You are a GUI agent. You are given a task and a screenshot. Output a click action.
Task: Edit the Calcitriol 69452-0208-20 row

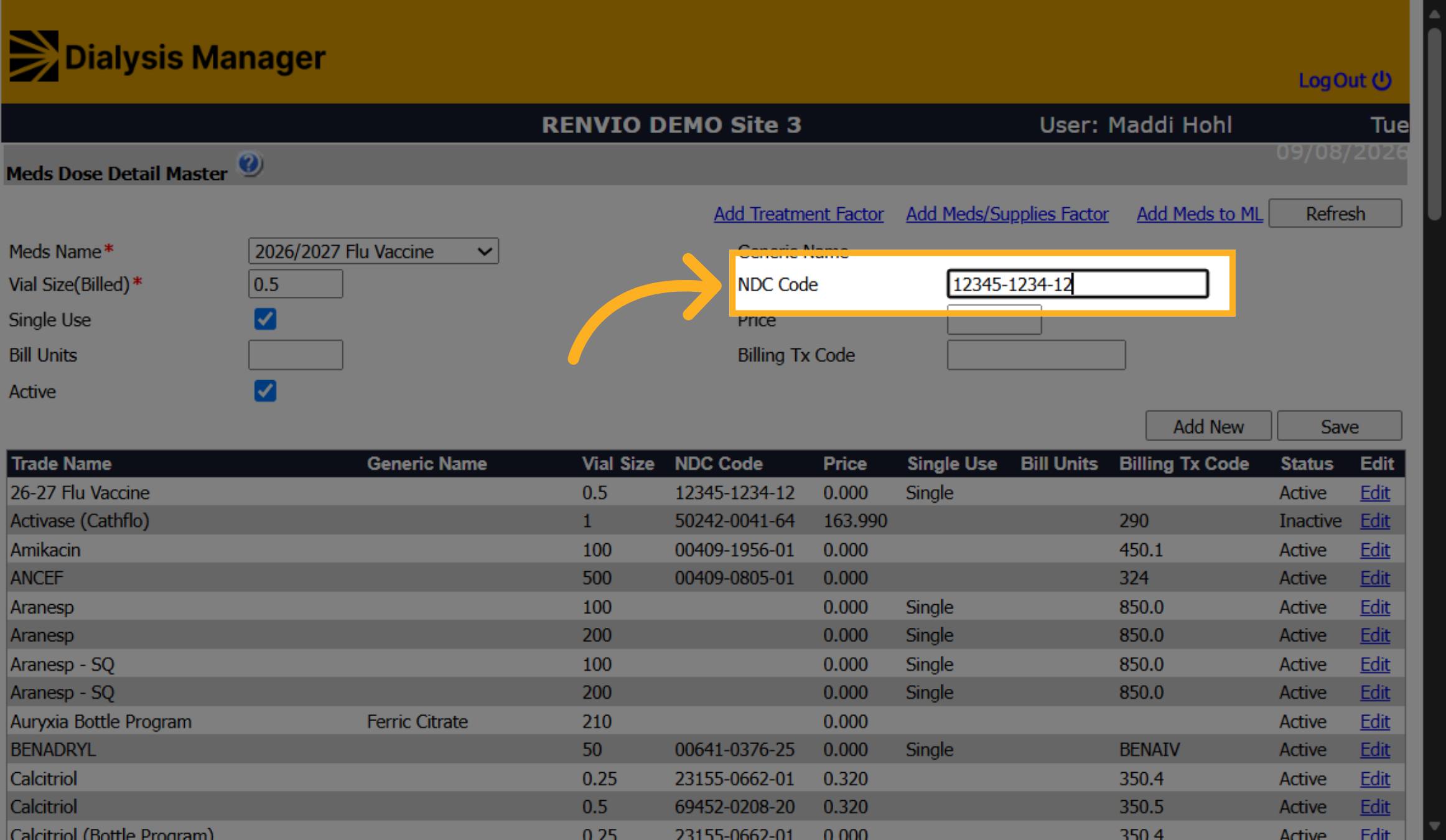(x=1374, y=807)
